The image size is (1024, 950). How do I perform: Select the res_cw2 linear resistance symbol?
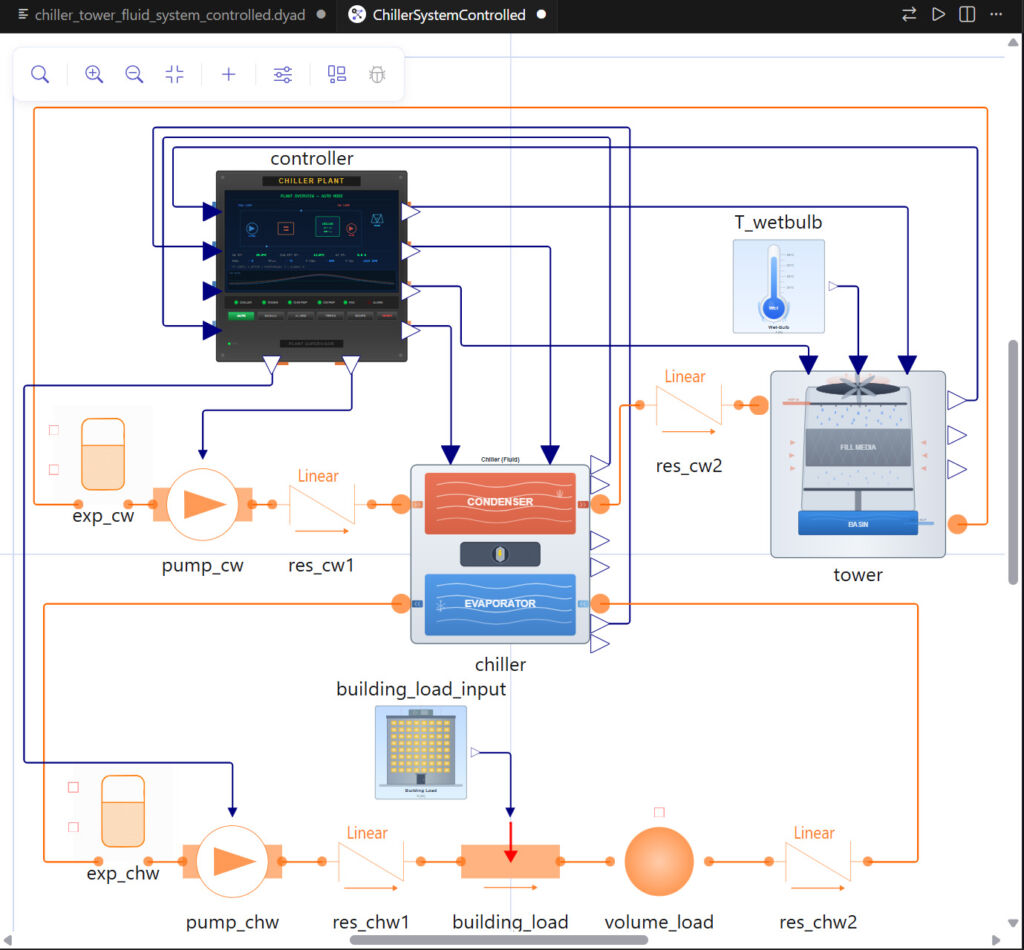pos(688,405)
